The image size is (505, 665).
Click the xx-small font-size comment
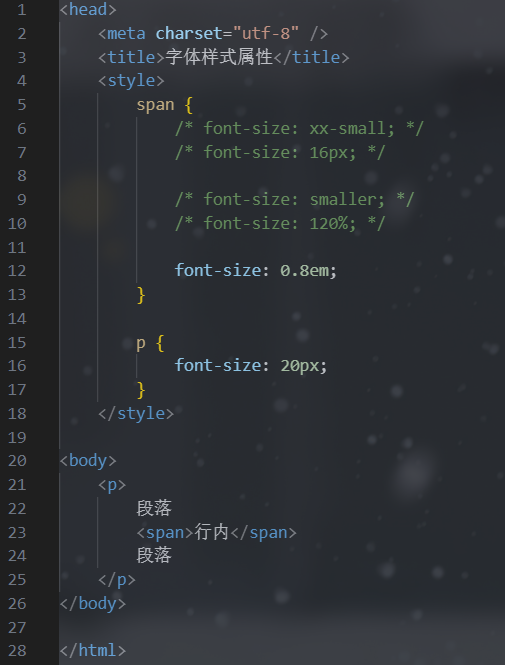coord(299,128)
